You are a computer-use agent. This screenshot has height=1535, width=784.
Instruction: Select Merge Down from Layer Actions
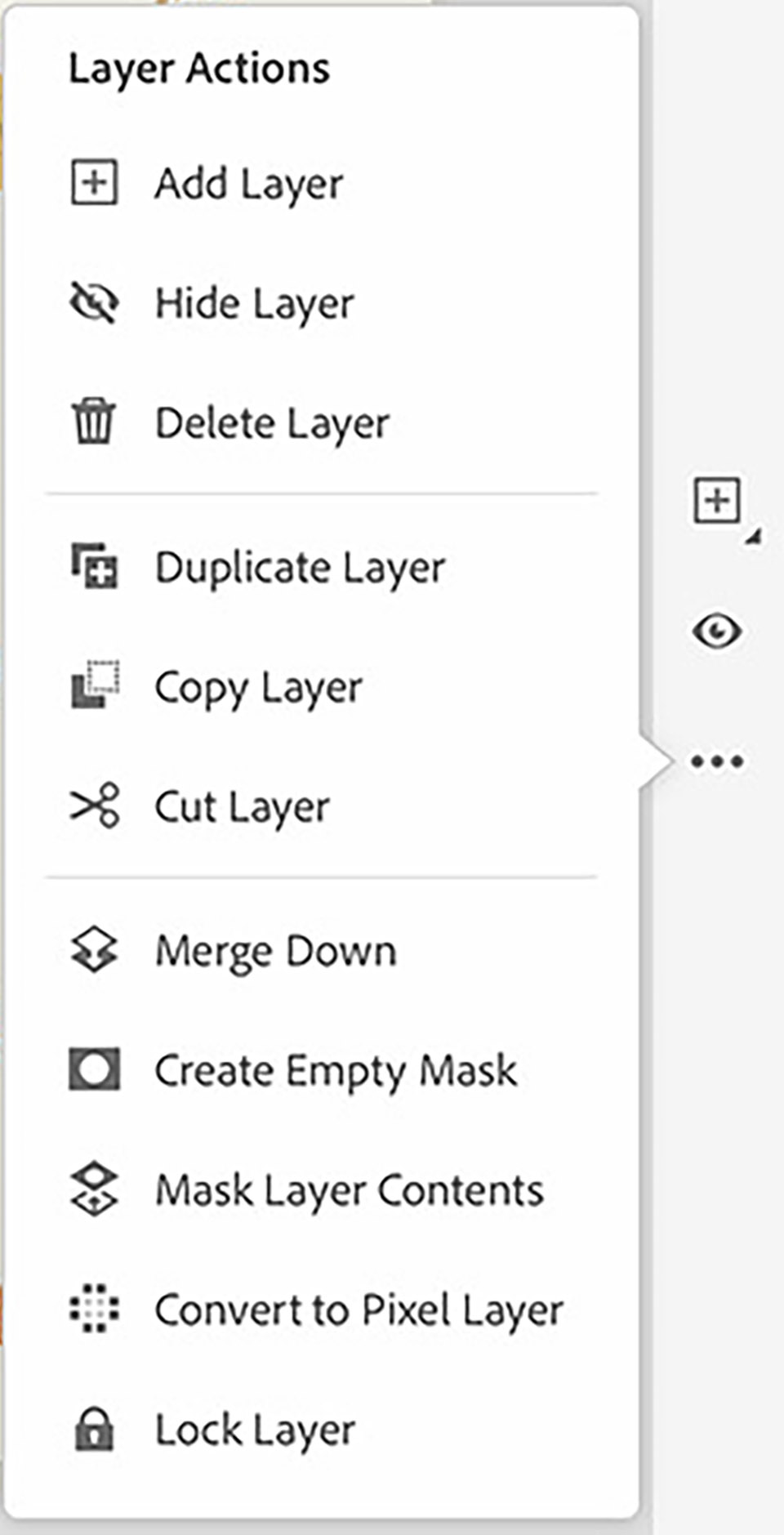[275, 950]
